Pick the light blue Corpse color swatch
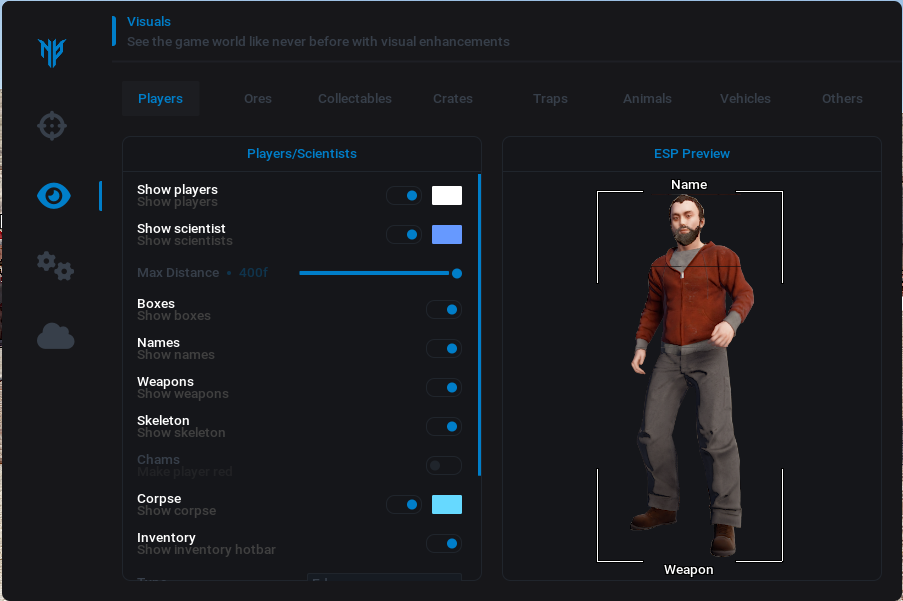The width and height of the screenshot is (903, 601). (447, 505)
